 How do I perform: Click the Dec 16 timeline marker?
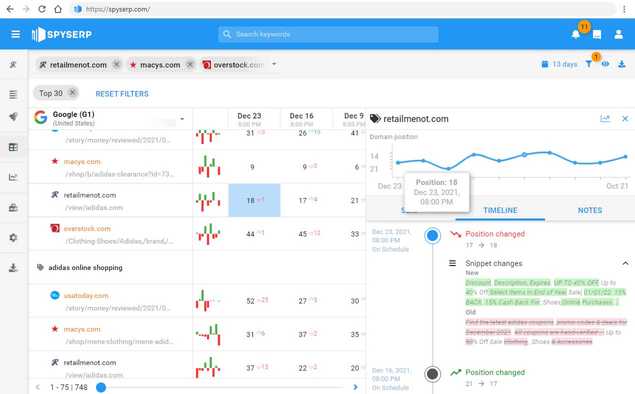pos(433,374)
